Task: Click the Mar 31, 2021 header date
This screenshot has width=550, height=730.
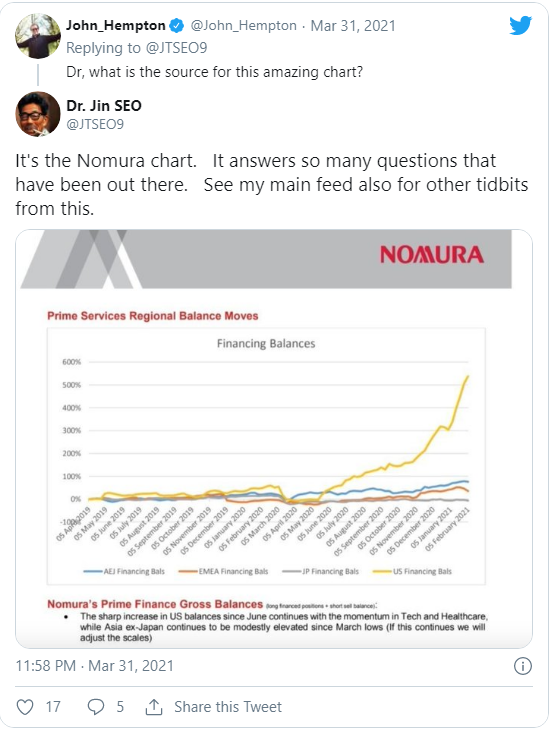Action: click(x=353, y=26)
